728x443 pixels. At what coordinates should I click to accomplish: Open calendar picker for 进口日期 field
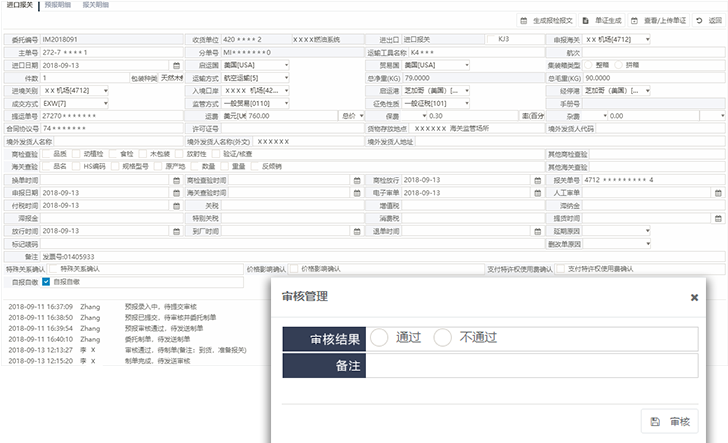coord(176,65)
